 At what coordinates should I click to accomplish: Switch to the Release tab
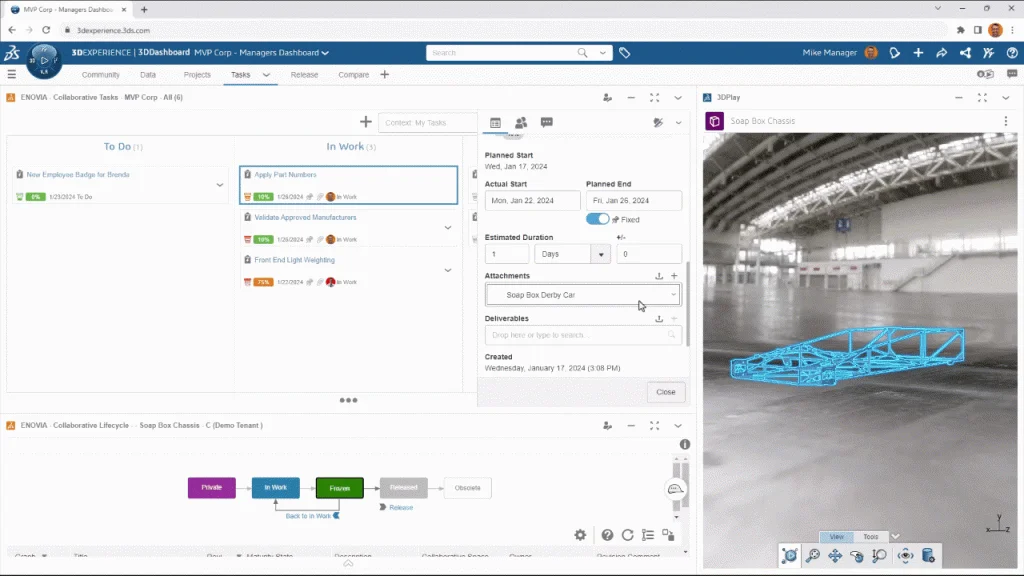tap(304, 75)
